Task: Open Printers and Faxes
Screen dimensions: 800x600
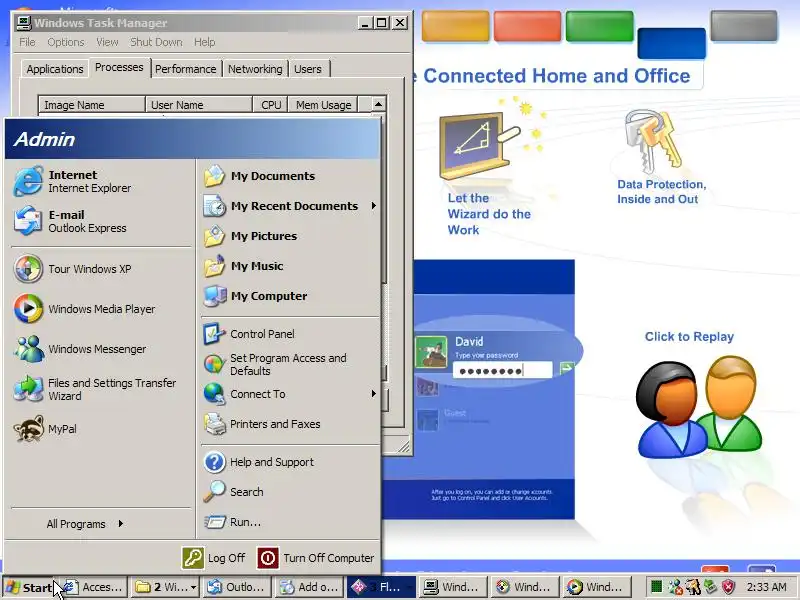Action: click(290, 424)
